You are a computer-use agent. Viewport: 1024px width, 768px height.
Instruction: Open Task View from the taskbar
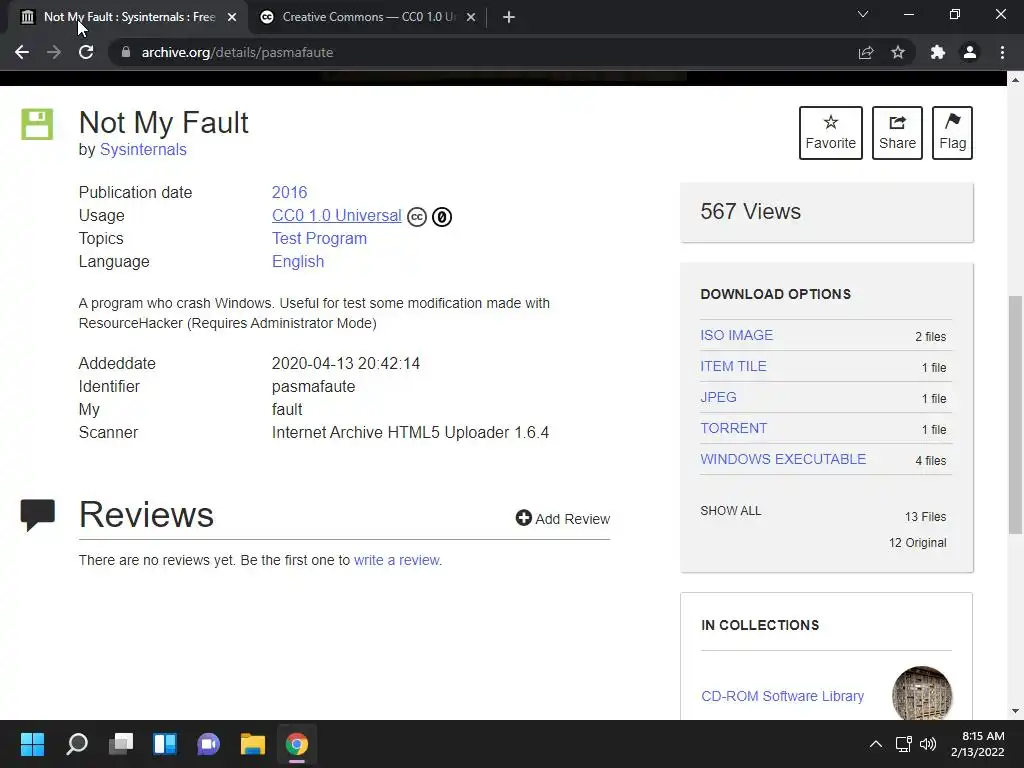[121, 744]
